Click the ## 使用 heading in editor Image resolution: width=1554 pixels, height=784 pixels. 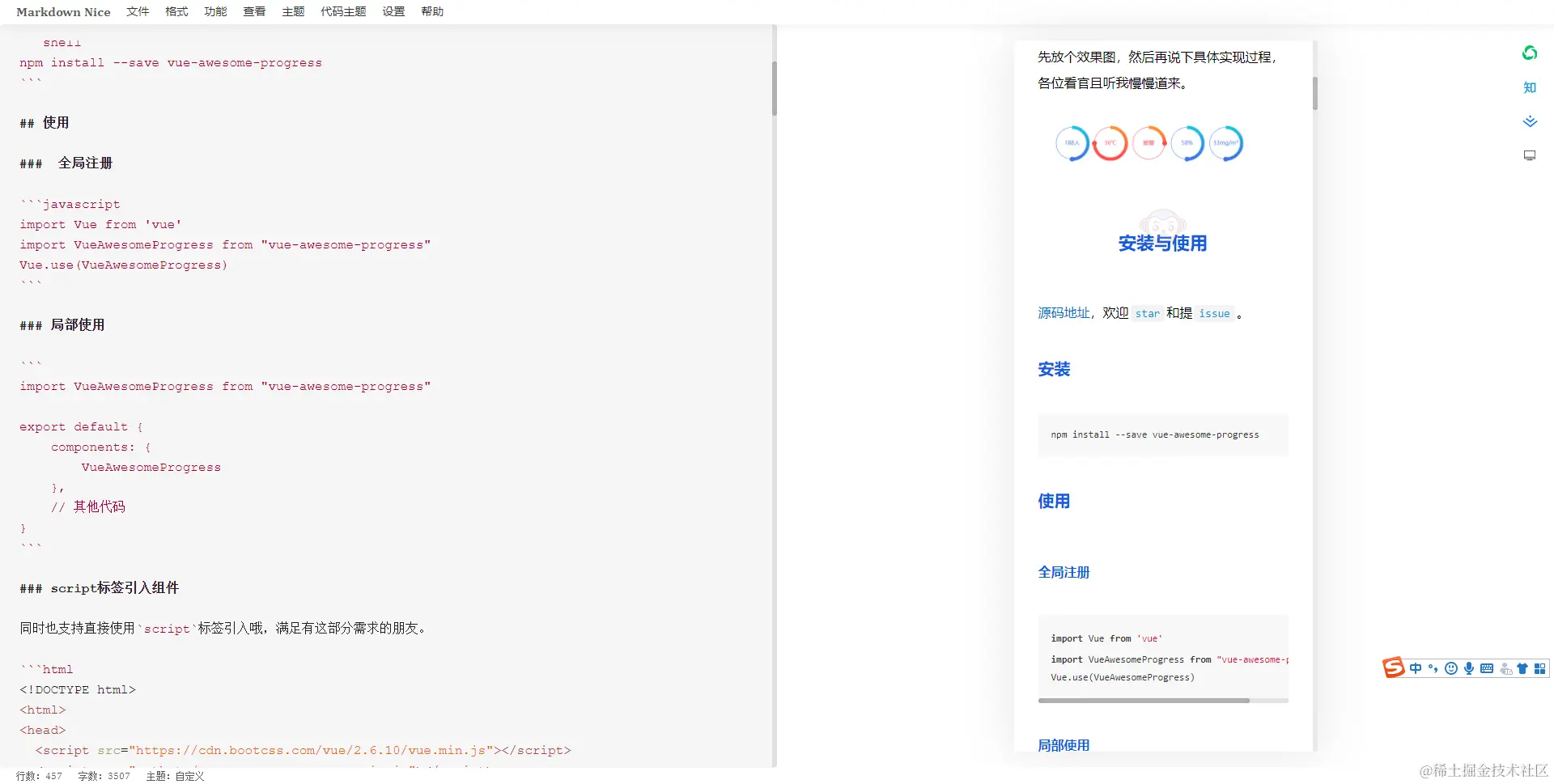45,123
